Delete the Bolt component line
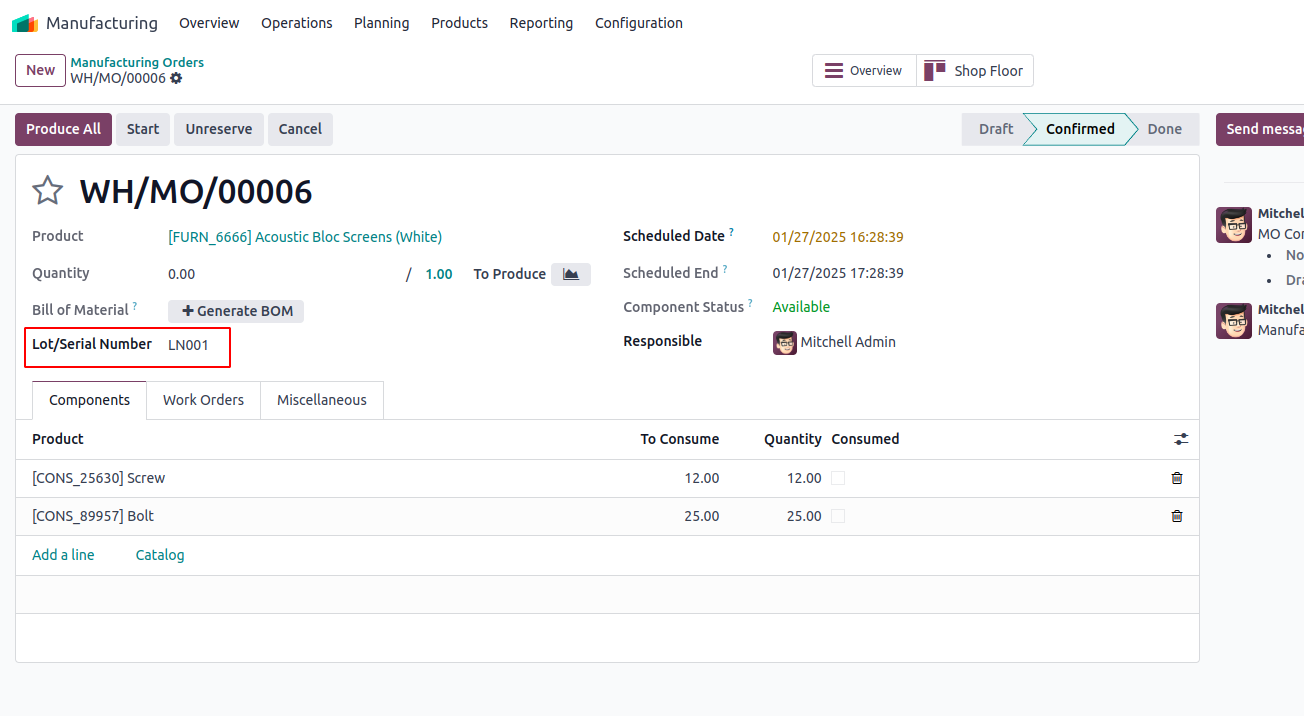The width and height of the screenshot is (1304, 716). click(x=1177, y=516)
